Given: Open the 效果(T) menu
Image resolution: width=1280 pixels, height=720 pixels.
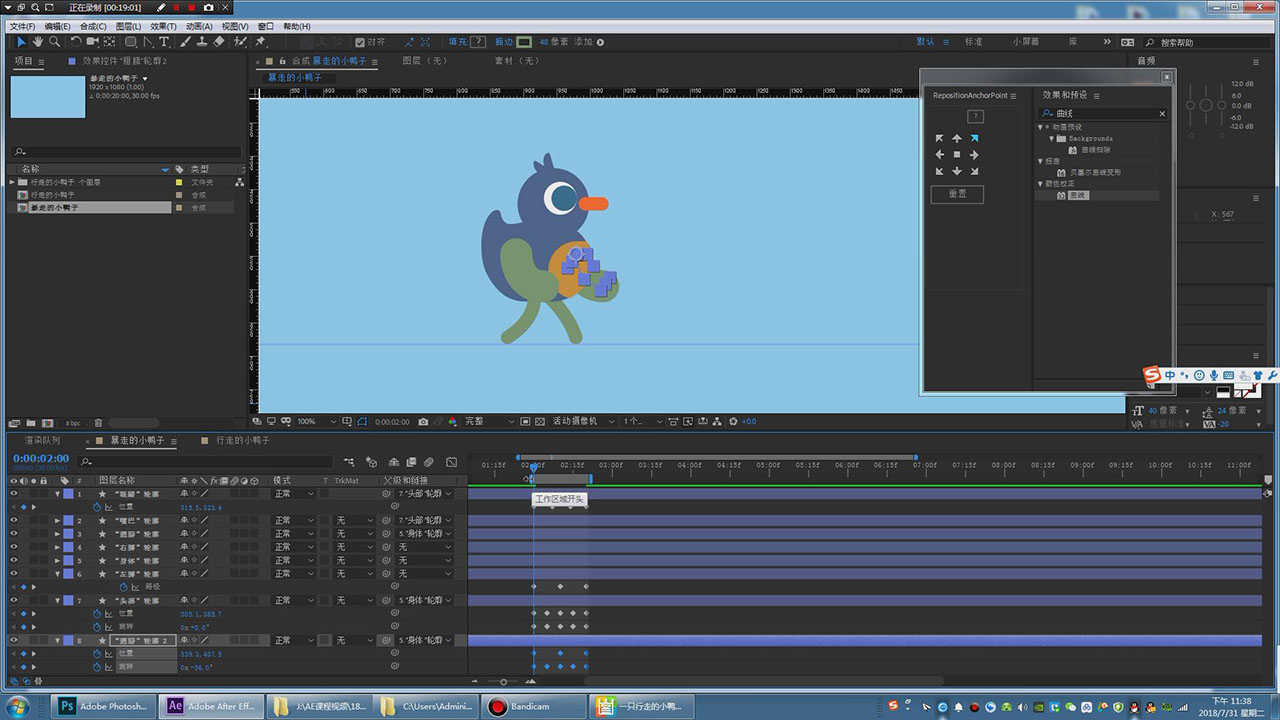Looking at the screenshot, I should point(162,26).
